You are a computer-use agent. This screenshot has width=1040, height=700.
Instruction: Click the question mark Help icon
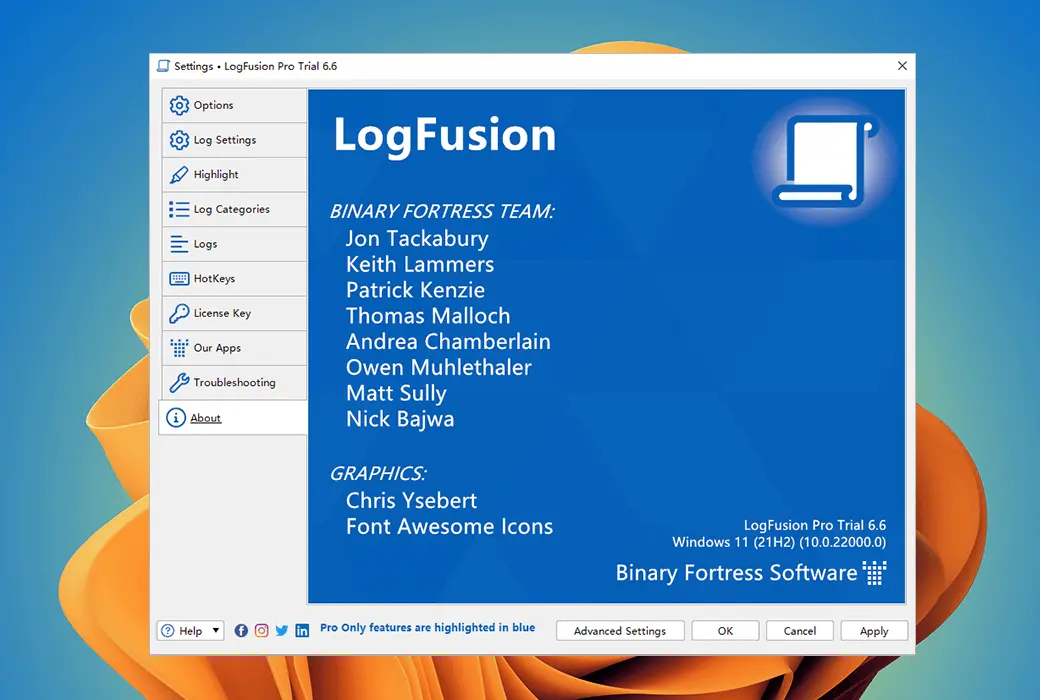pyautogui.click(x=168, y=630)
